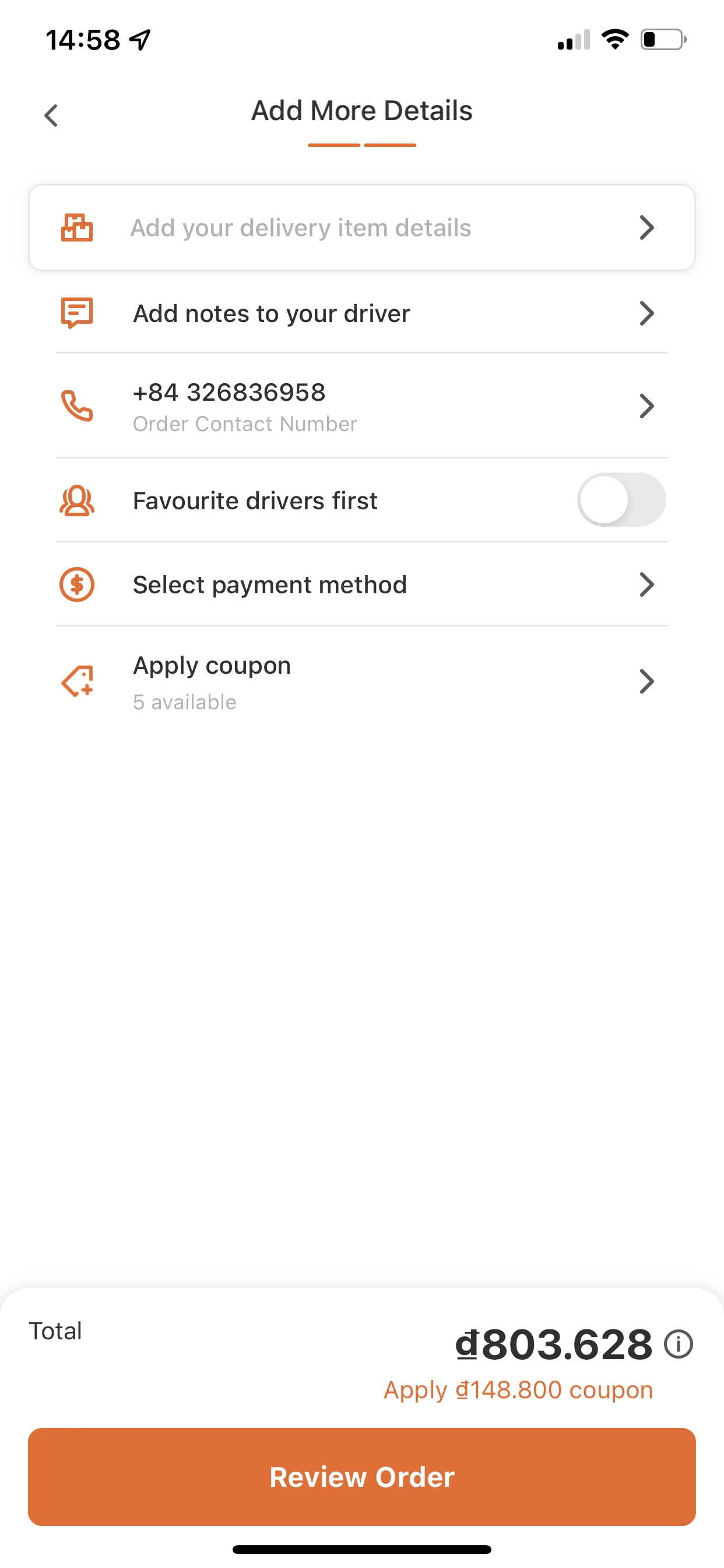Tap the dollar coin payment icon

tap(77, 584)
